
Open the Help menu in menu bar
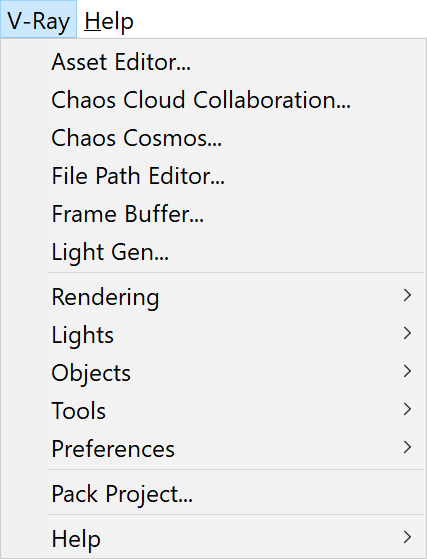pos(109,21)
